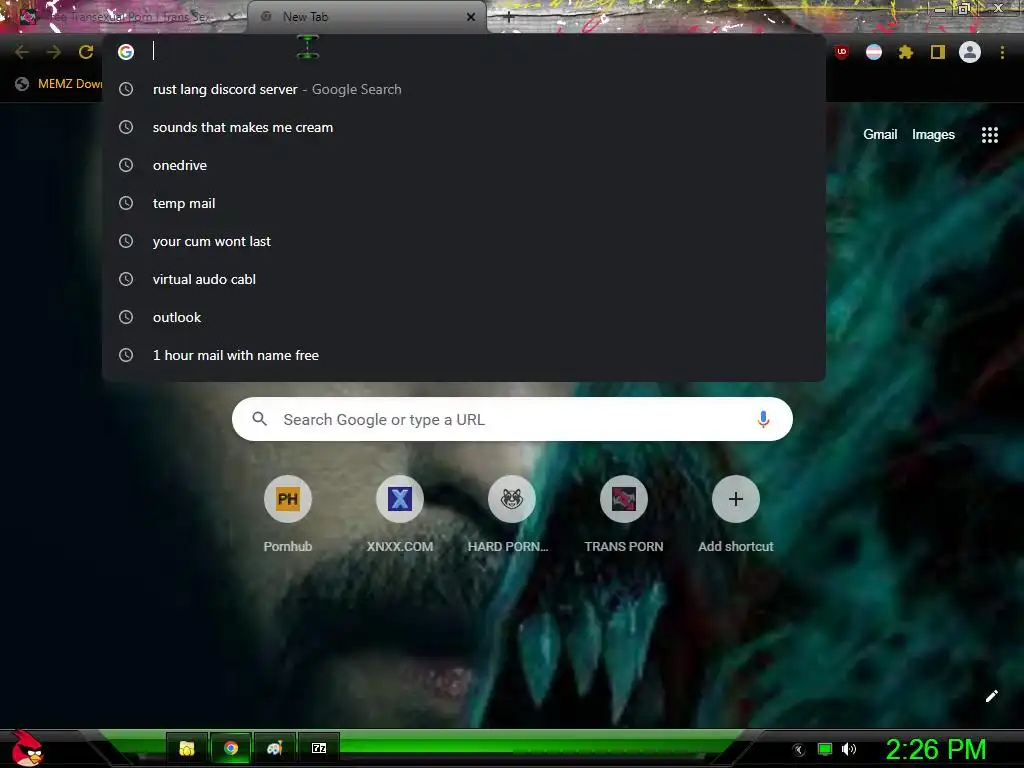
Task: Click the forward navigation arrow
Action: (54, 52)
